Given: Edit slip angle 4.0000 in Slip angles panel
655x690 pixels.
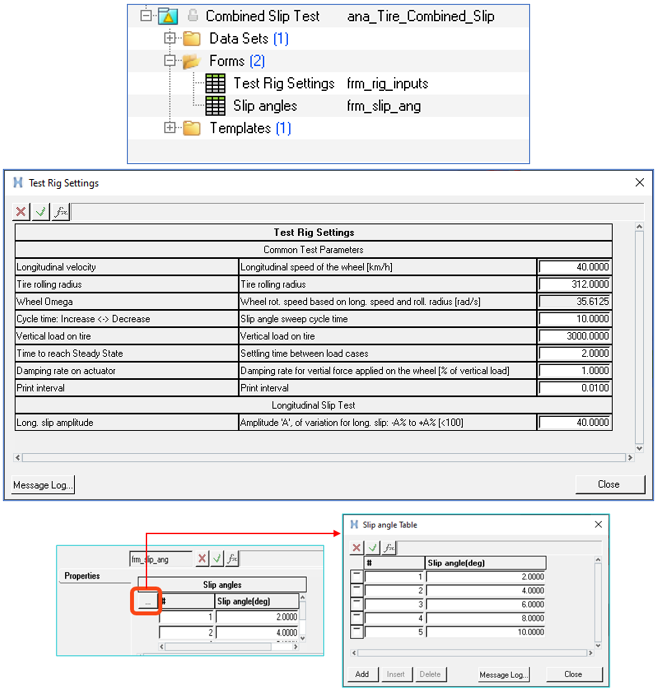Looking at the screenshot, I should tap(258, 632).
